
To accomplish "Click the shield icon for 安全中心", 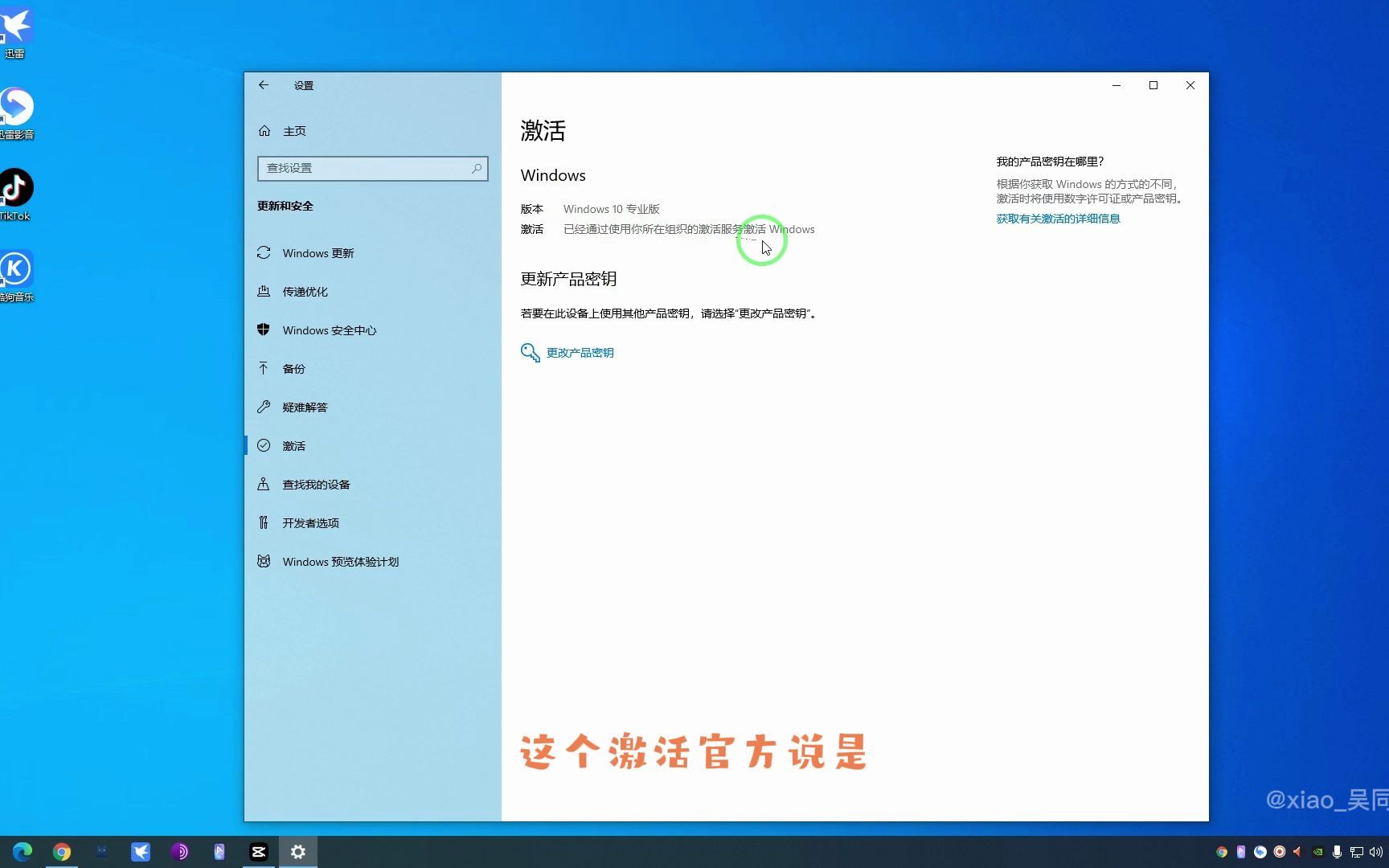I will 264,330.
